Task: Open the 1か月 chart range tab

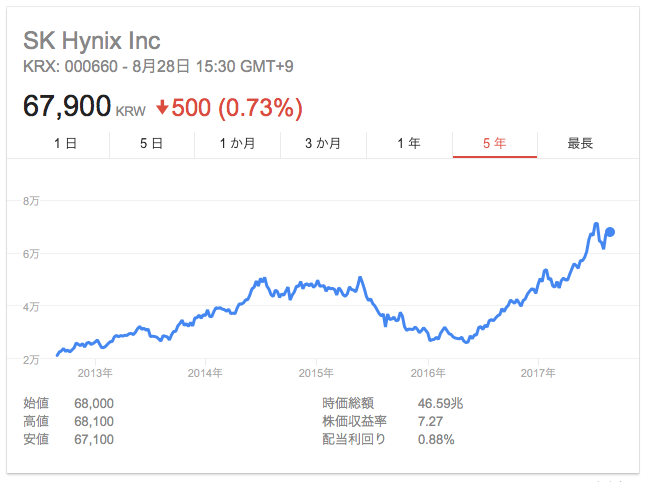Action: [x=237, y=143]
